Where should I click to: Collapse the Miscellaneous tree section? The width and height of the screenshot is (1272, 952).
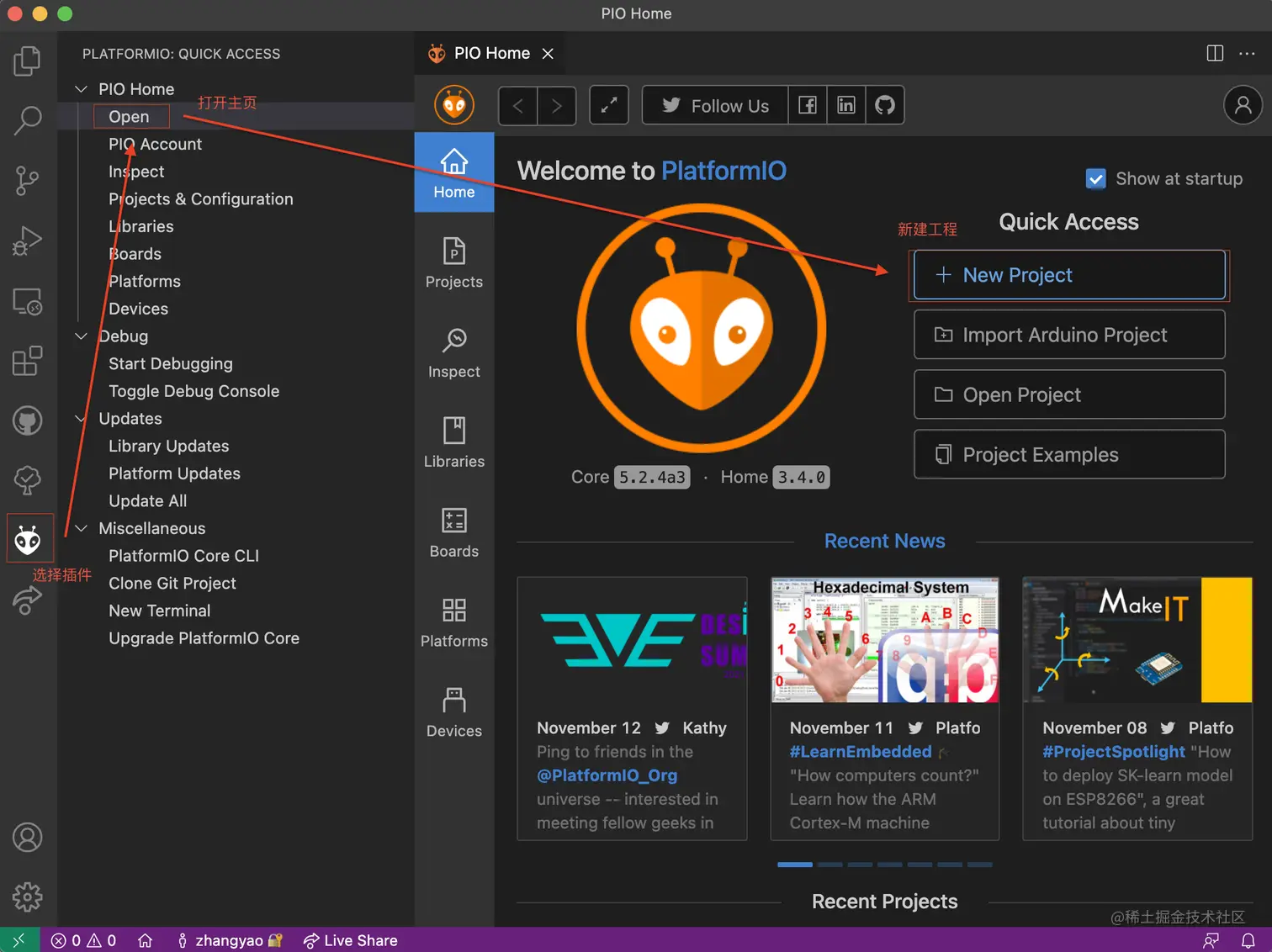(82, 528)
